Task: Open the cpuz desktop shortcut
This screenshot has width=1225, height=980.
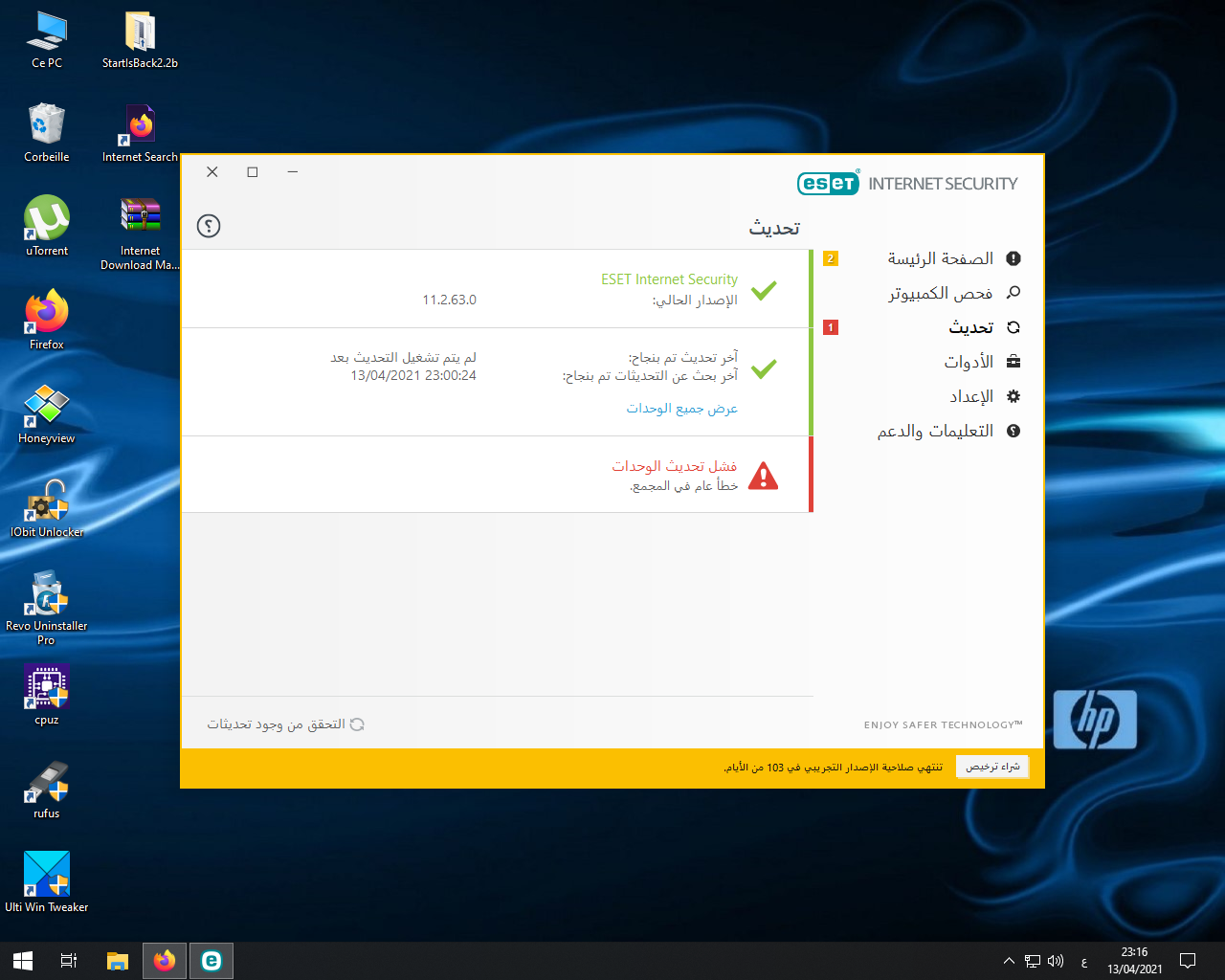Action: click(x=47, y=695)
